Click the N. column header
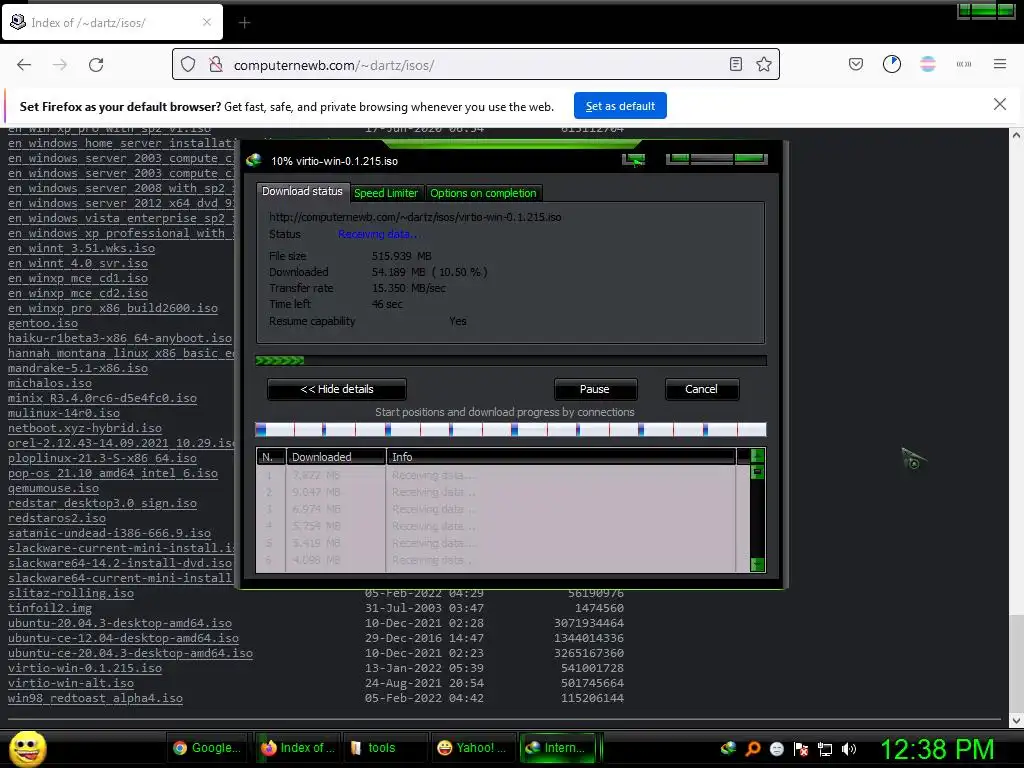 click(271, 456)
